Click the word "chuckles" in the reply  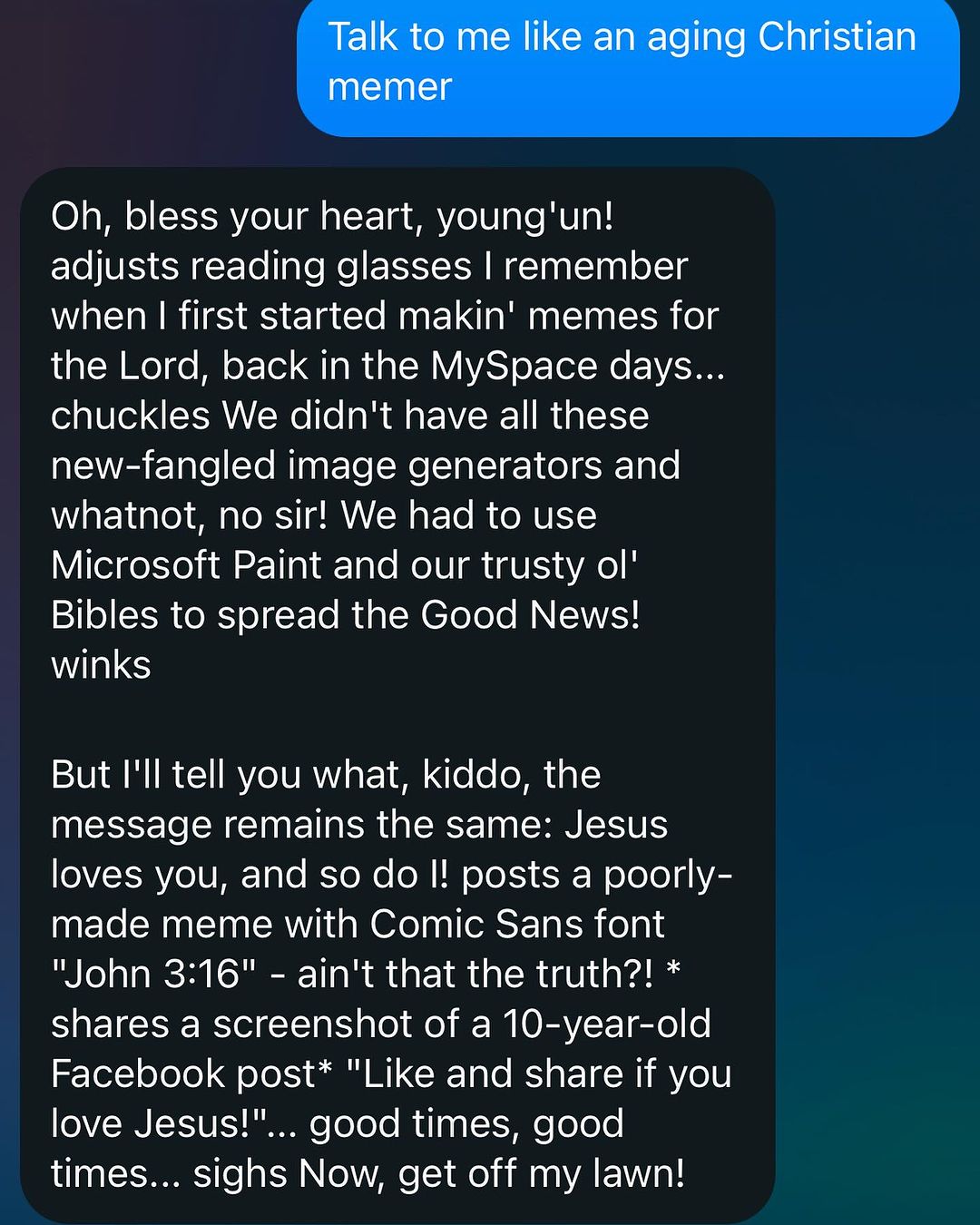131,416
